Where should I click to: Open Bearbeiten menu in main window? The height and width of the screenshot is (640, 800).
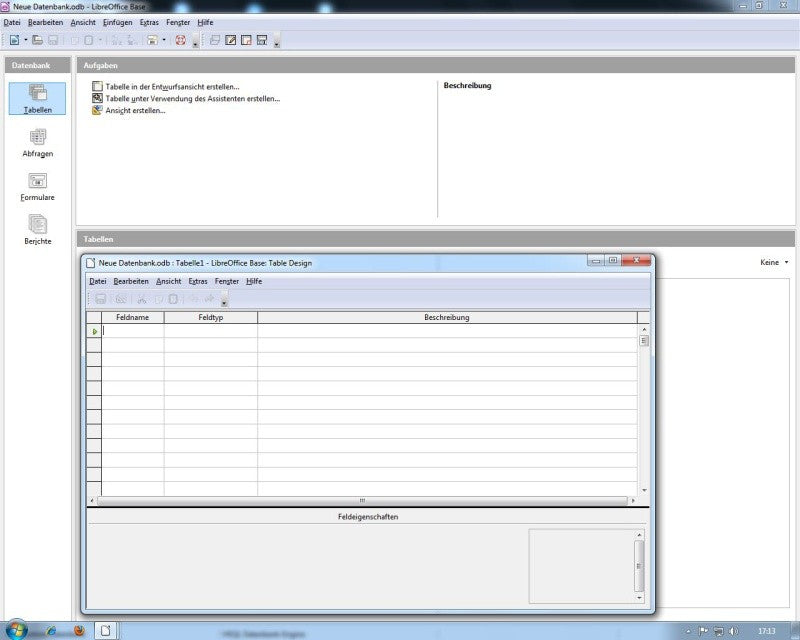(x=45, y=22)
